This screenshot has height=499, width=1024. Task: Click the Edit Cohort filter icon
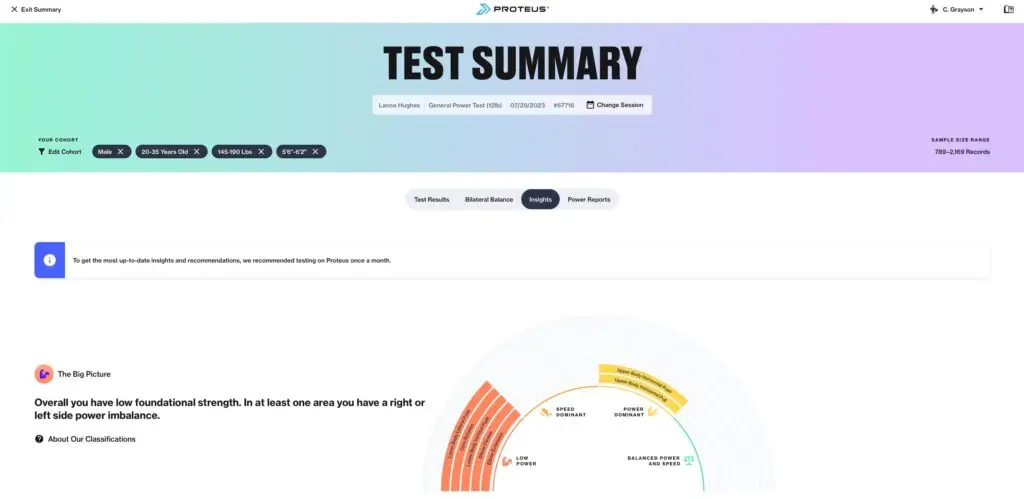[x=41, y=152]
